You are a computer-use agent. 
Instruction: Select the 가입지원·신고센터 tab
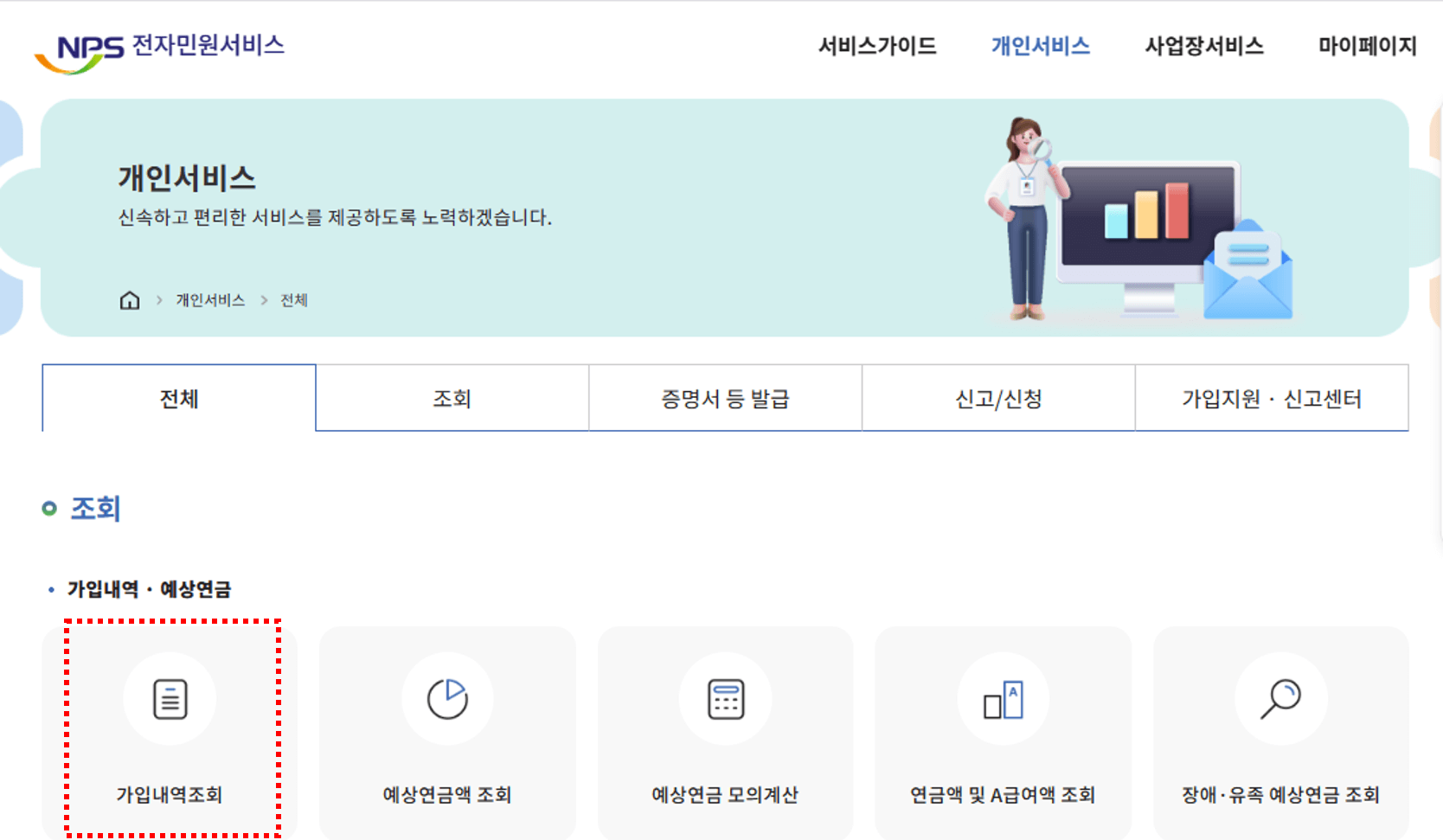pyautogui.click(x=1272, y=398)
